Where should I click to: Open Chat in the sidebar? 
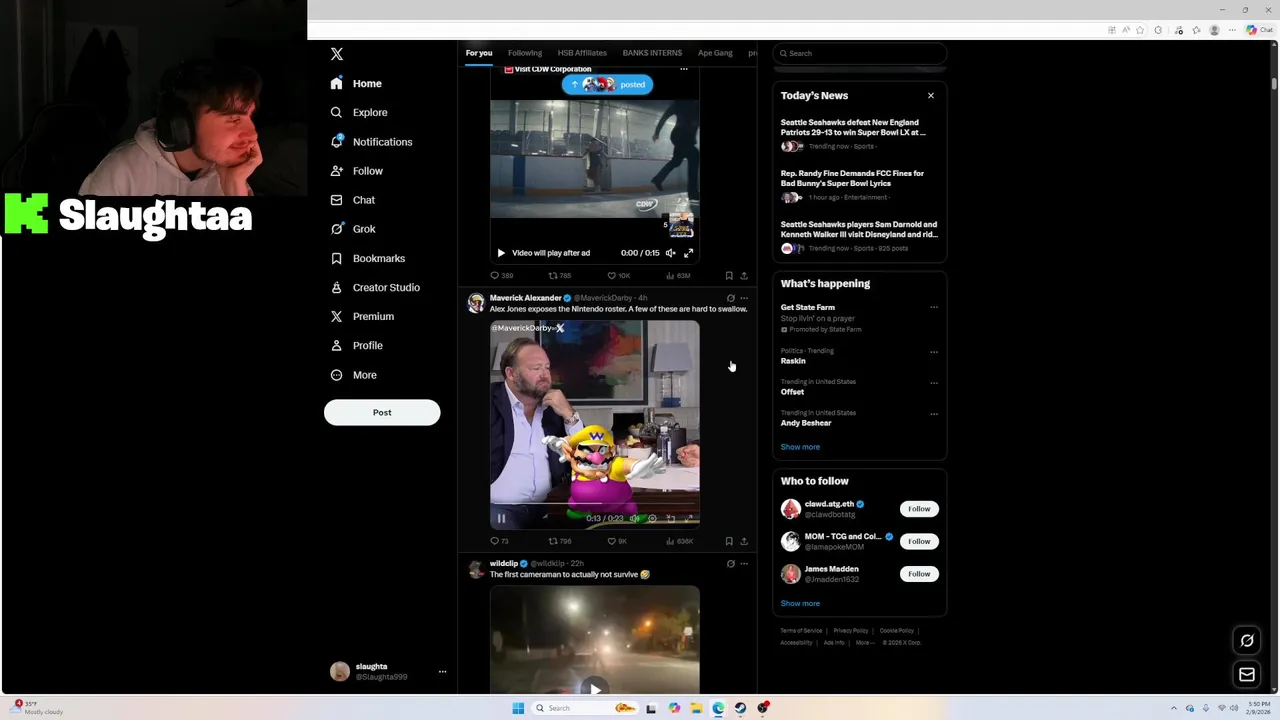tap(353, 200)
